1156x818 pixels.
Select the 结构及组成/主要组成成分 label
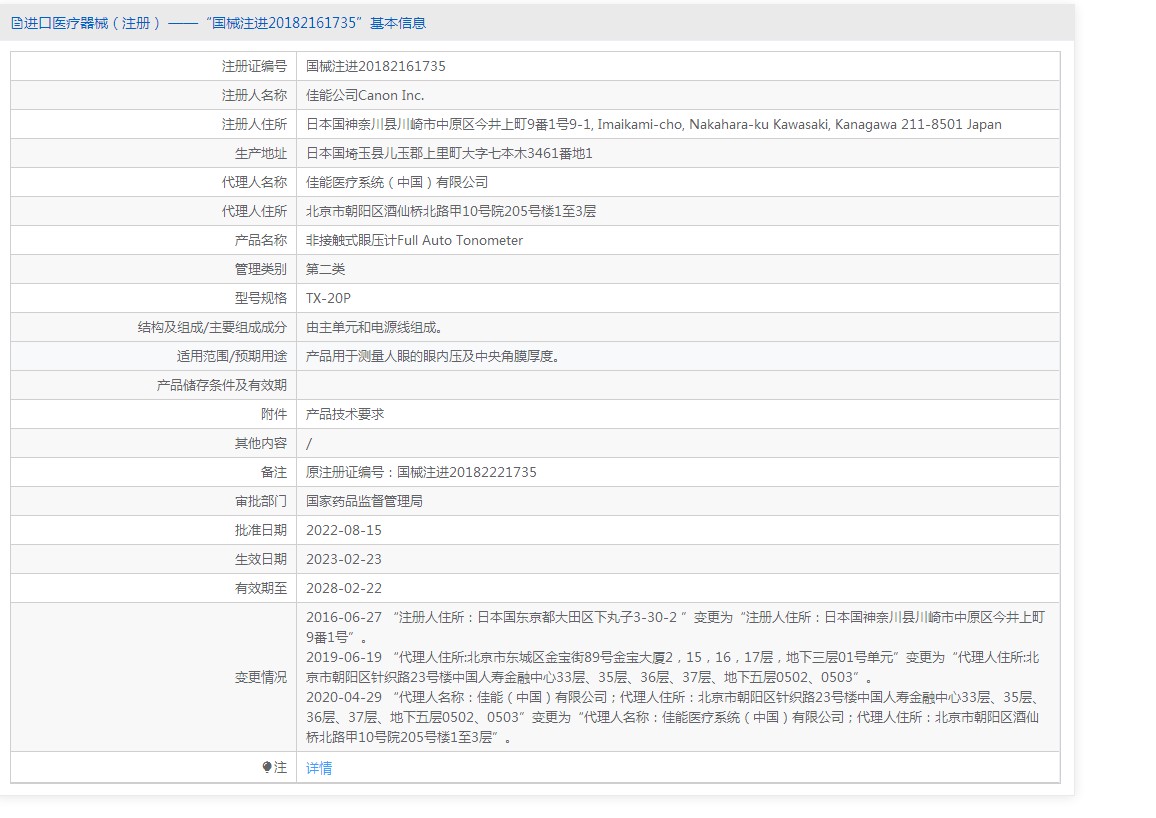(212, 327)
